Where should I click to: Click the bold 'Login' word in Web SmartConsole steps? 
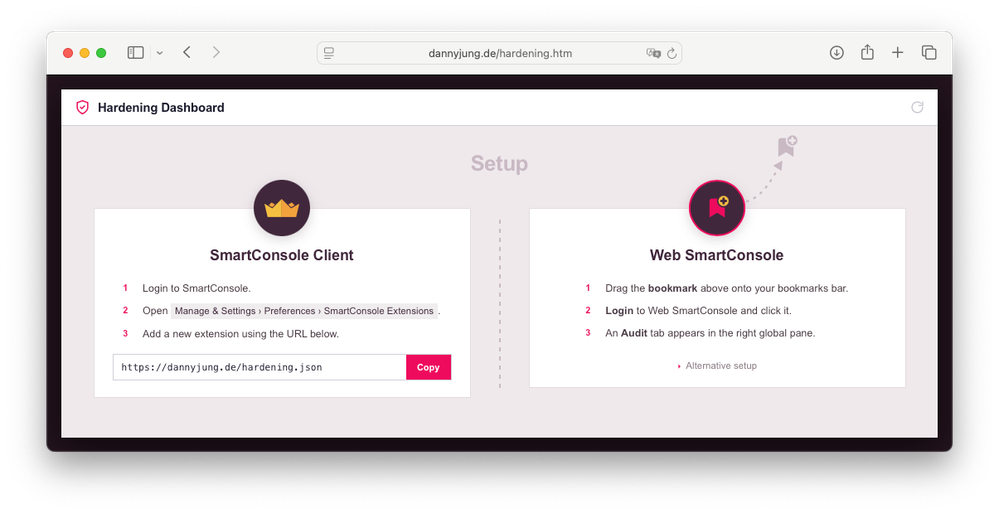click(619, 310)
